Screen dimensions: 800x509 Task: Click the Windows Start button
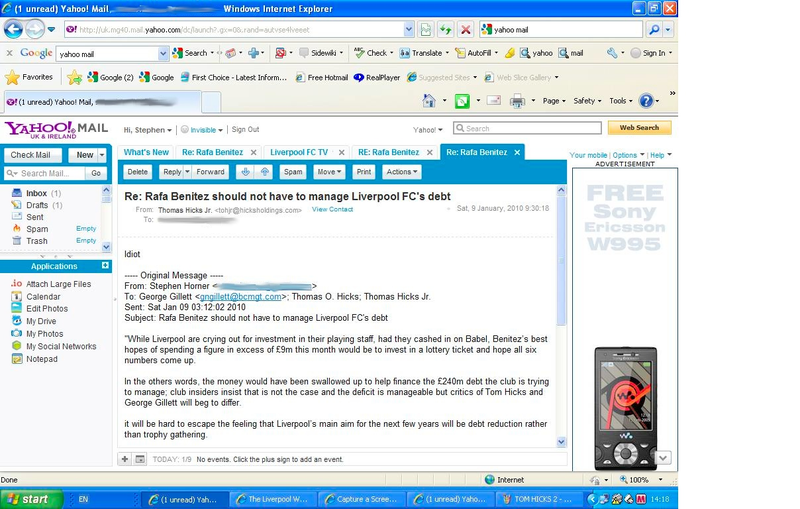point(31,499)
